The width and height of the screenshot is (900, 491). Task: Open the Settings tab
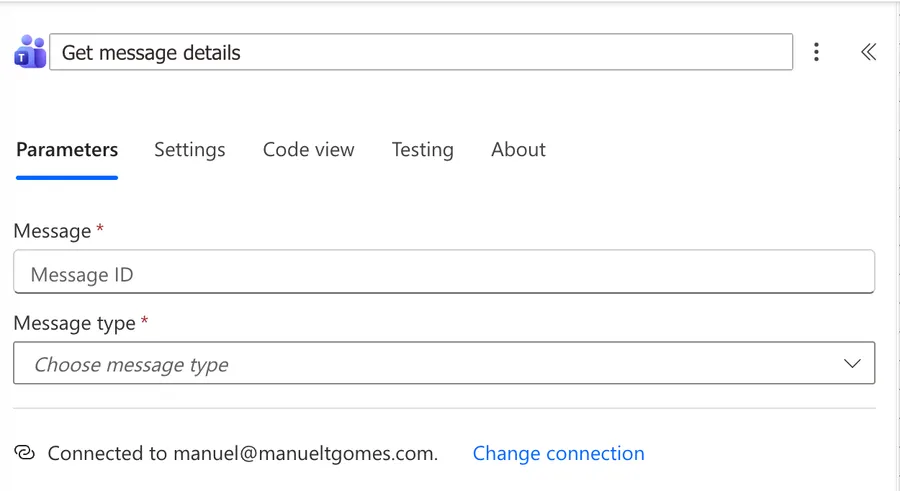[x=189, y=149]
